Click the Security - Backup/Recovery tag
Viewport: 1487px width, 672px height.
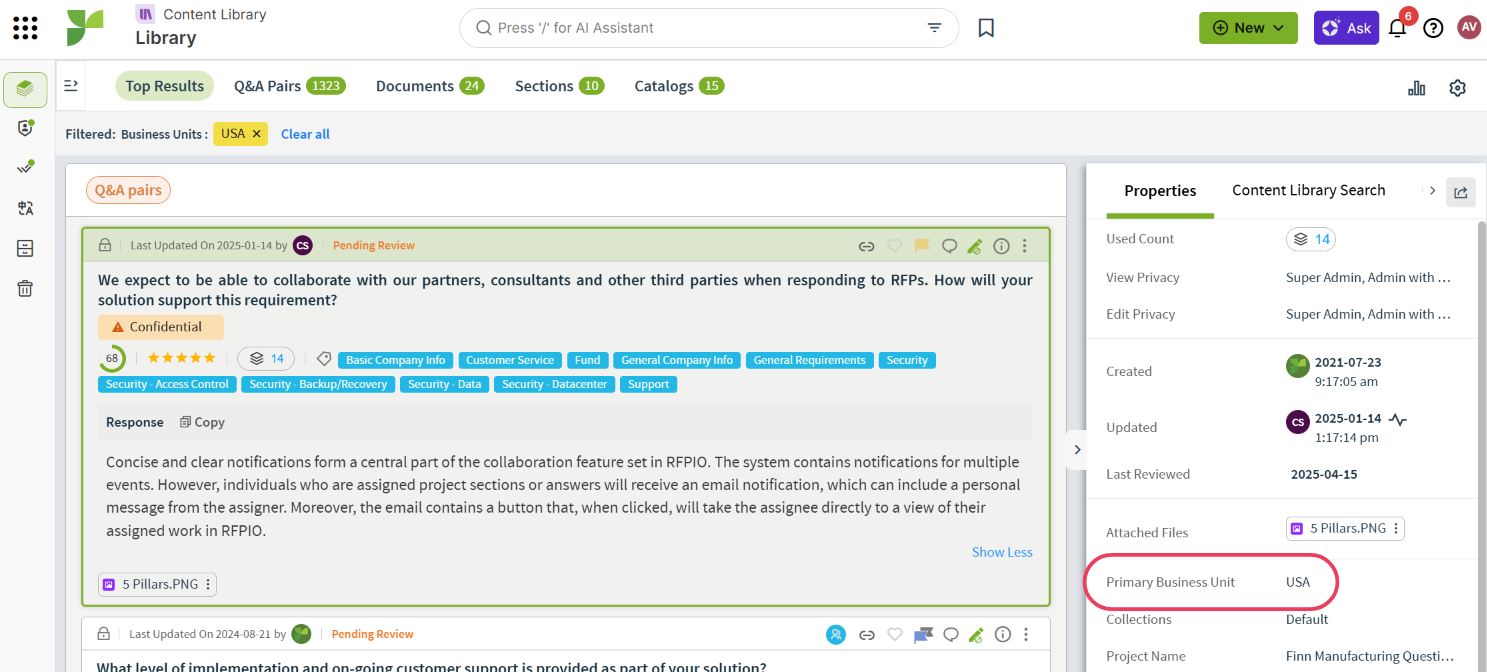click(x=318, y=384)
